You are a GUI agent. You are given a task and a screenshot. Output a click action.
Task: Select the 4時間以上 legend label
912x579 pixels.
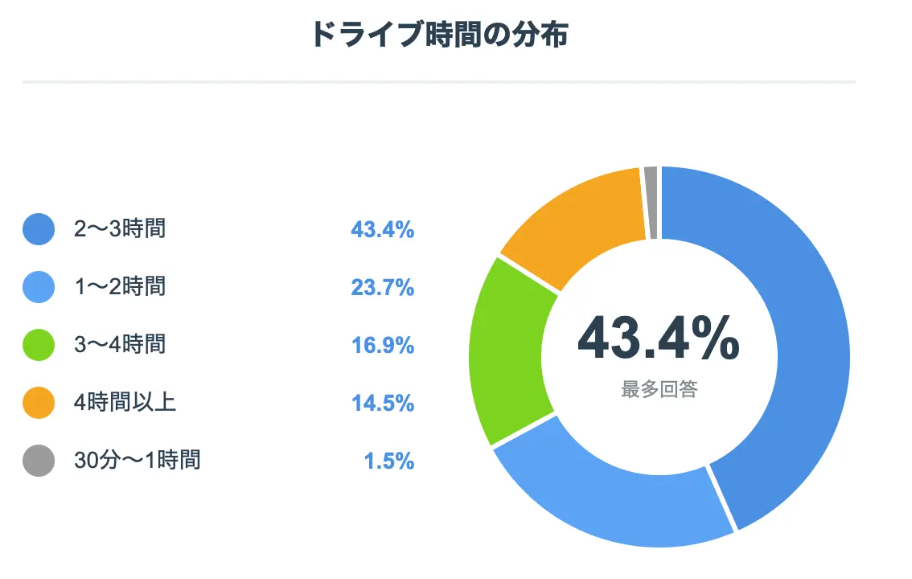point(125,403)
